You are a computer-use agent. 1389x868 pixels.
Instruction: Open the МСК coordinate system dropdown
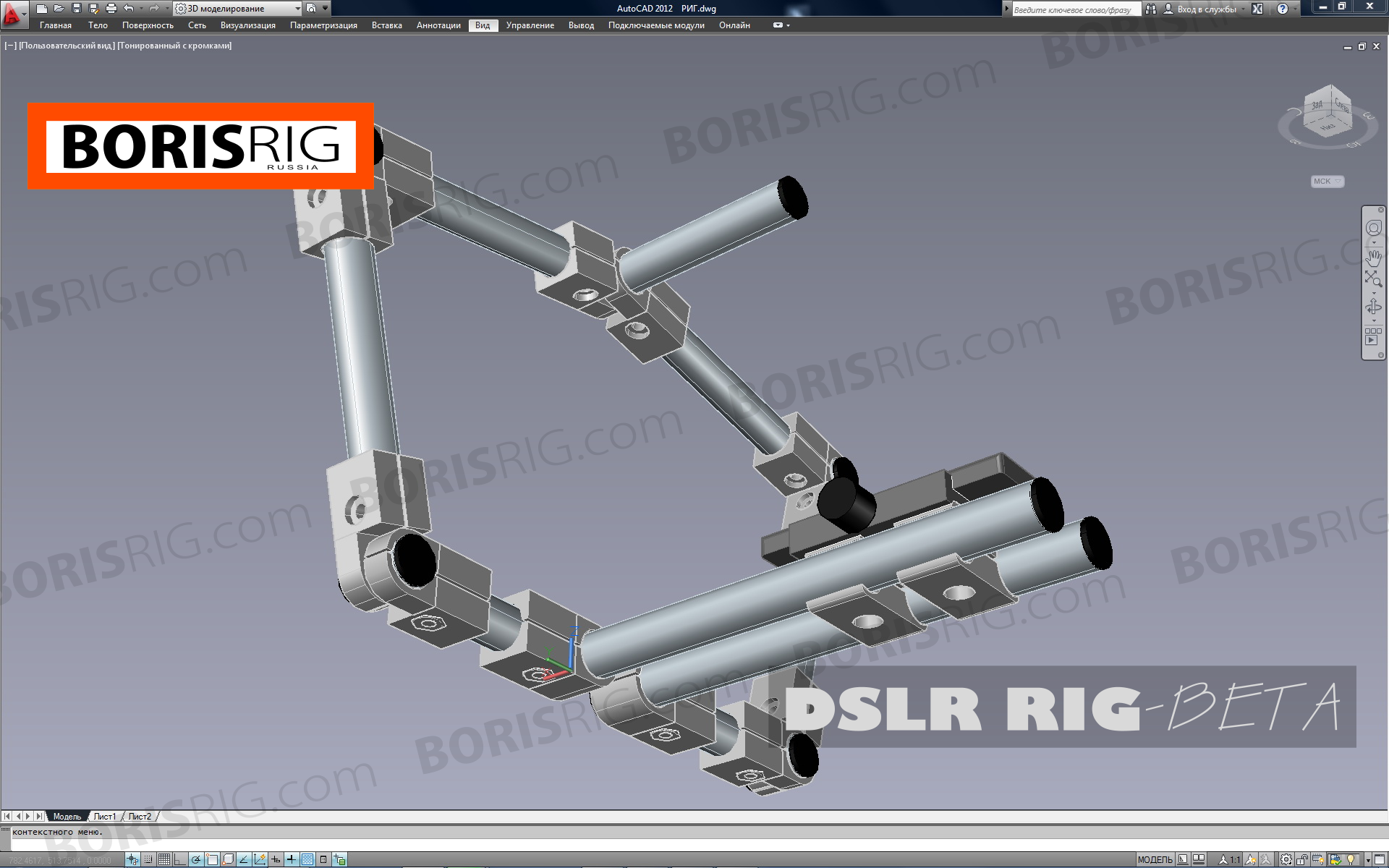1328,182
